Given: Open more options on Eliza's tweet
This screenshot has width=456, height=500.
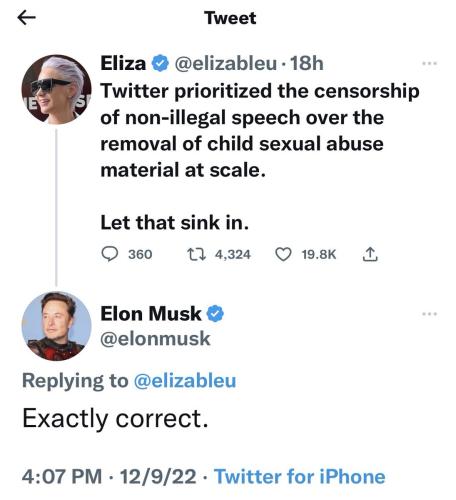Looking at the screenshot, I should 429,63.
